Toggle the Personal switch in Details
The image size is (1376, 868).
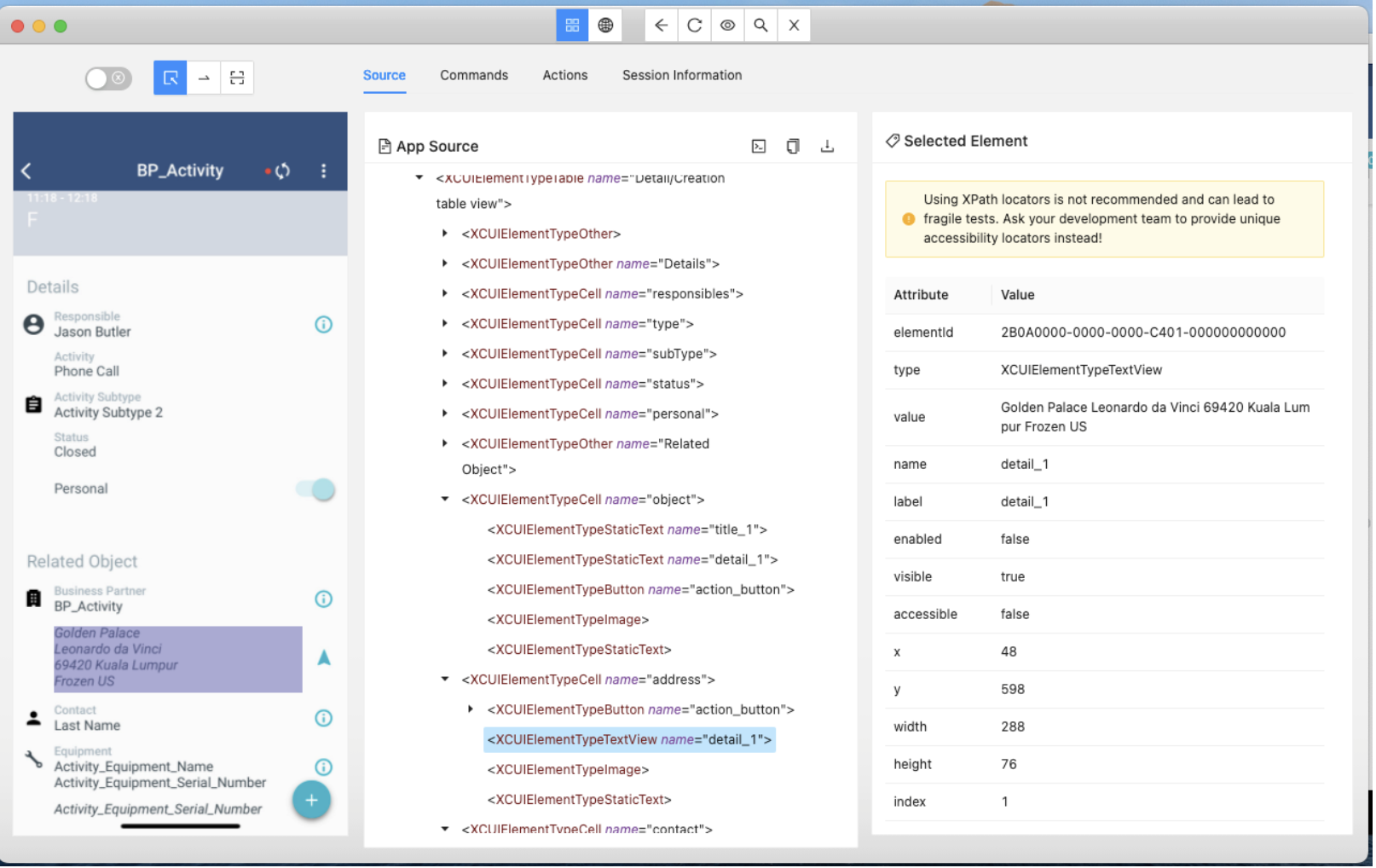tap(316, 490)
